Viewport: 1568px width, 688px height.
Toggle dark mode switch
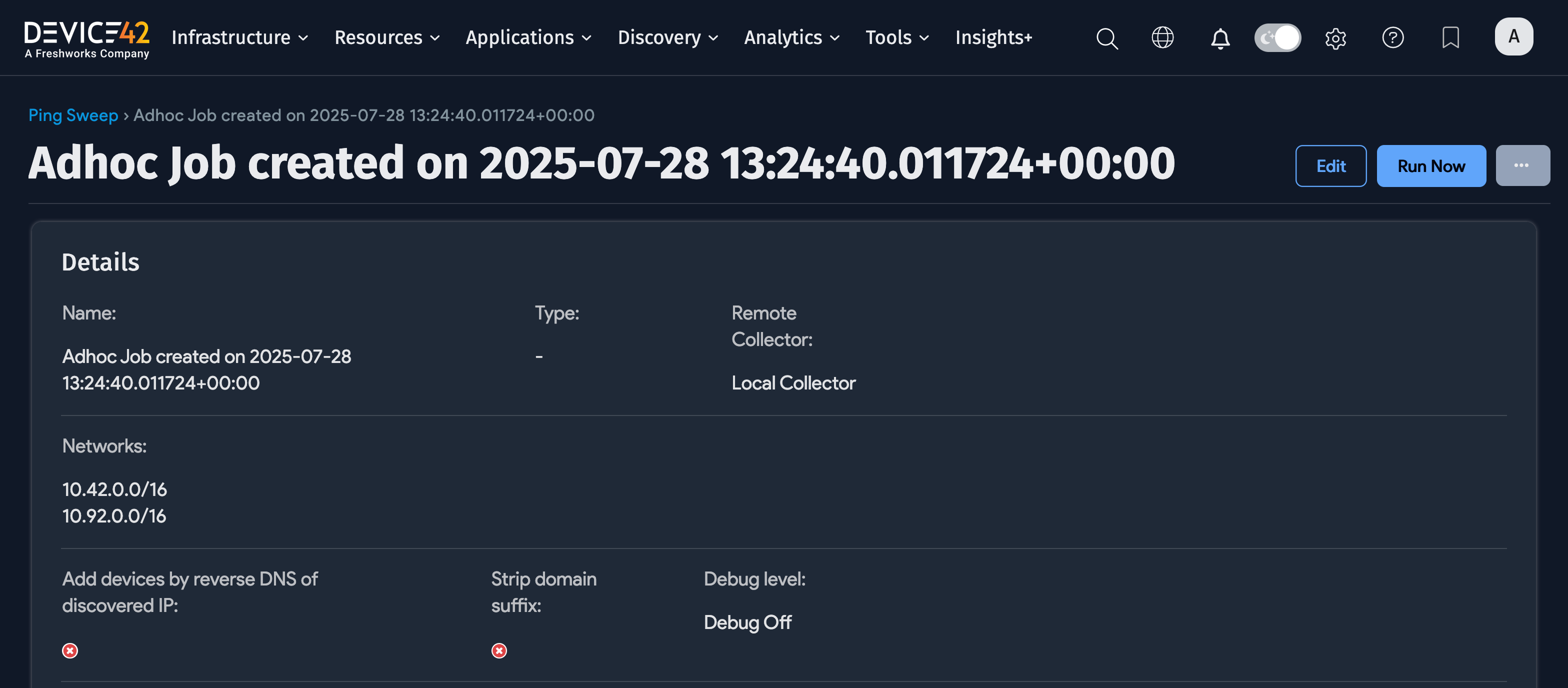pyautogui.click(x=1277, y=37)
